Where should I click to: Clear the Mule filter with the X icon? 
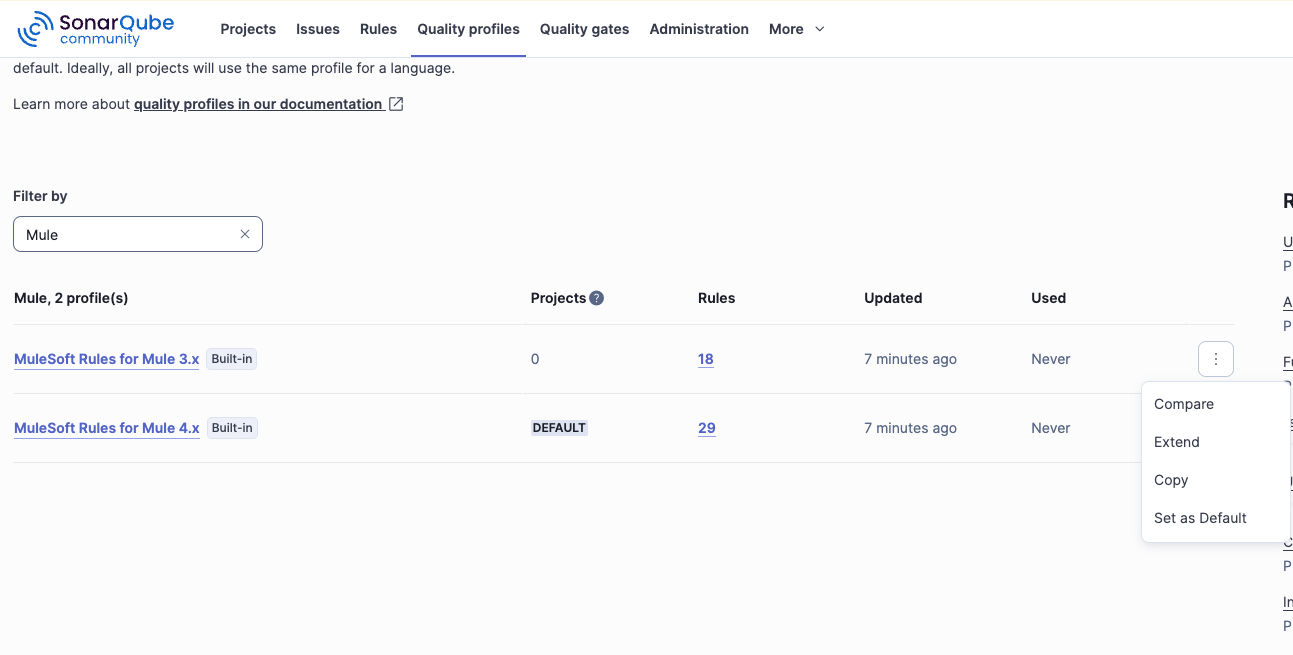(x=245, y=234)
